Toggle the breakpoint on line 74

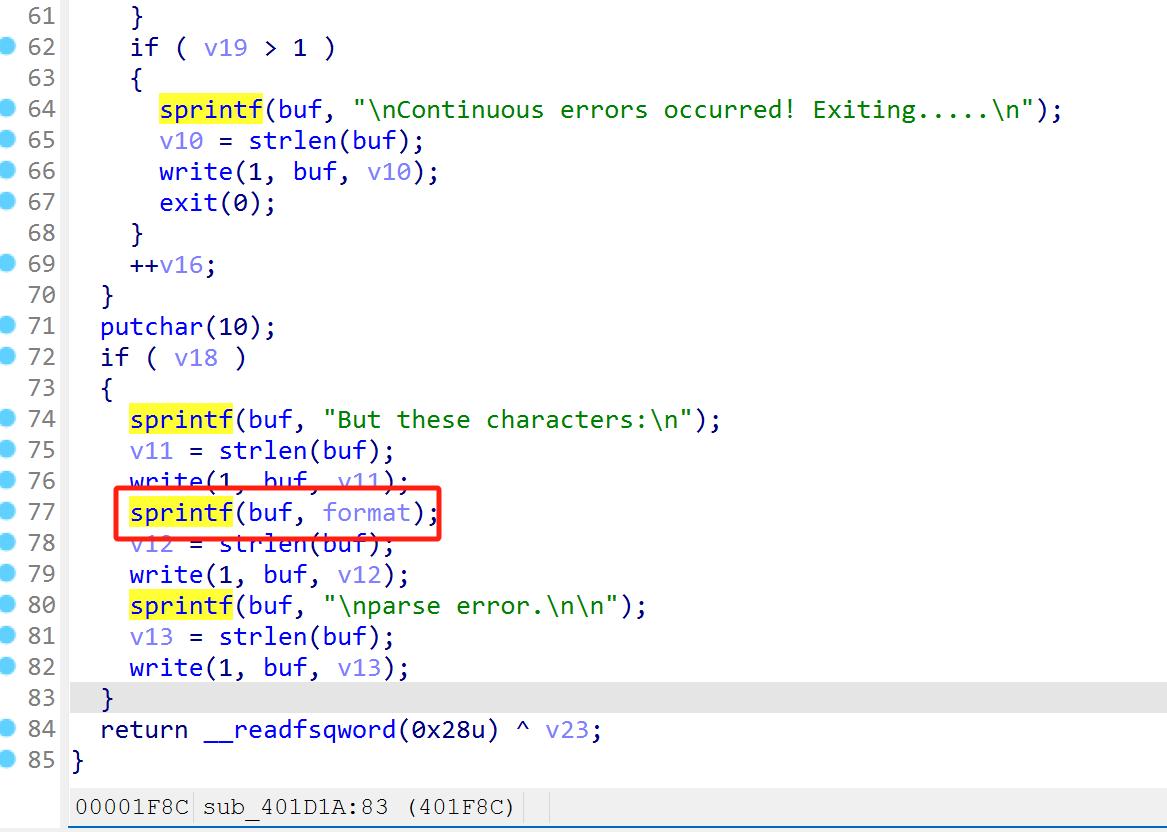pos(8,418)
